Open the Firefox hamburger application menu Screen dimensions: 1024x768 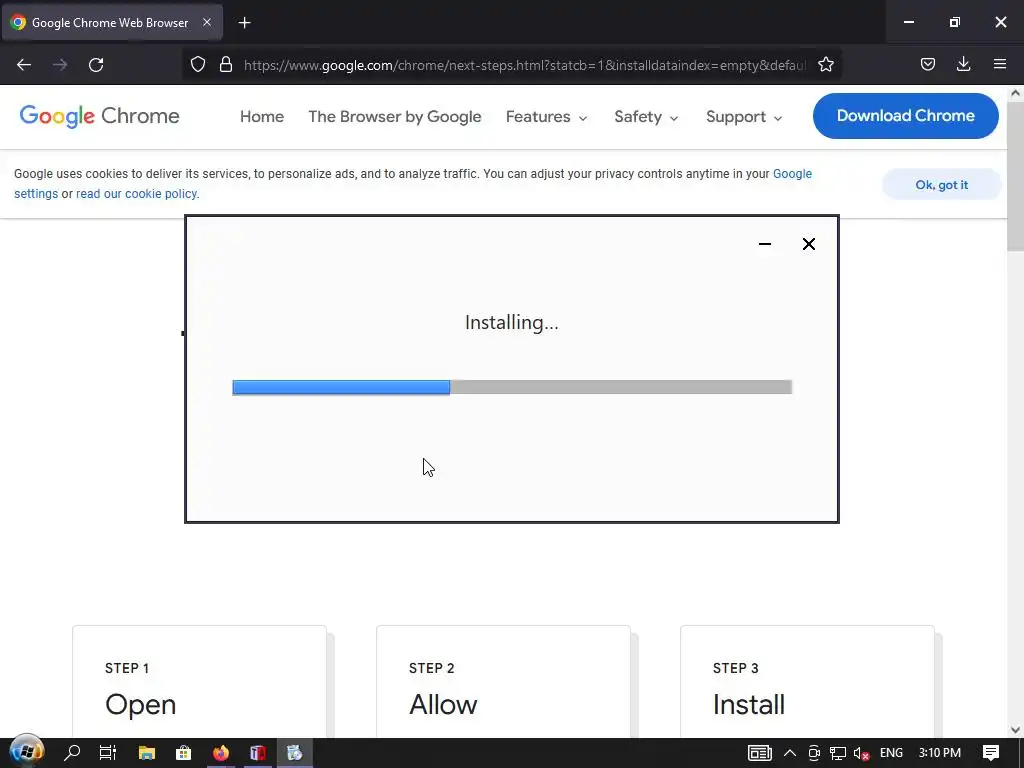999,65
